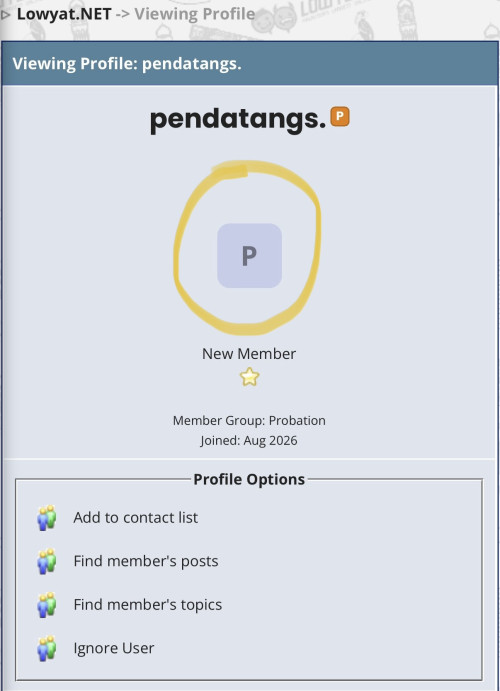Click the people icon beside Add to contact list
The image size is (500, 691).
47,518
